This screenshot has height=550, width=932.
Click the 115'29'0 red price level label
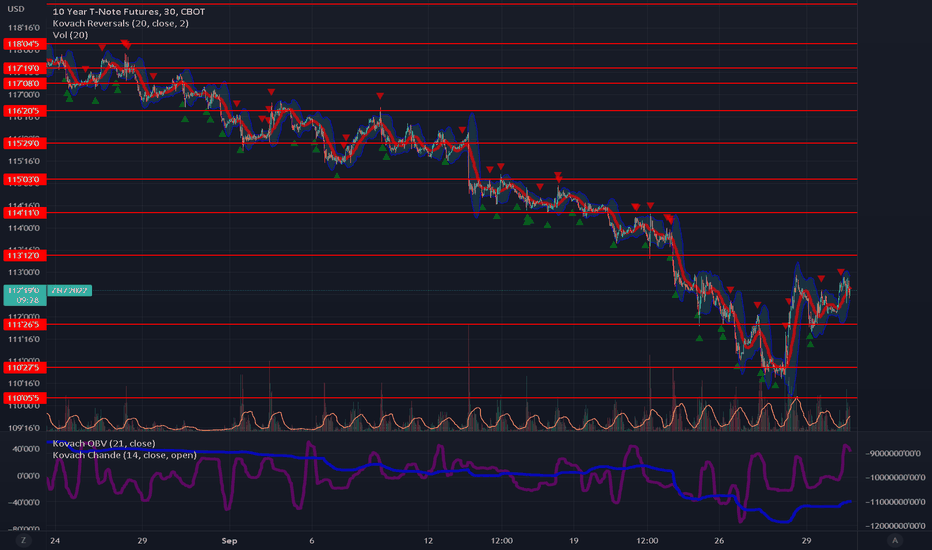(24, 143)
